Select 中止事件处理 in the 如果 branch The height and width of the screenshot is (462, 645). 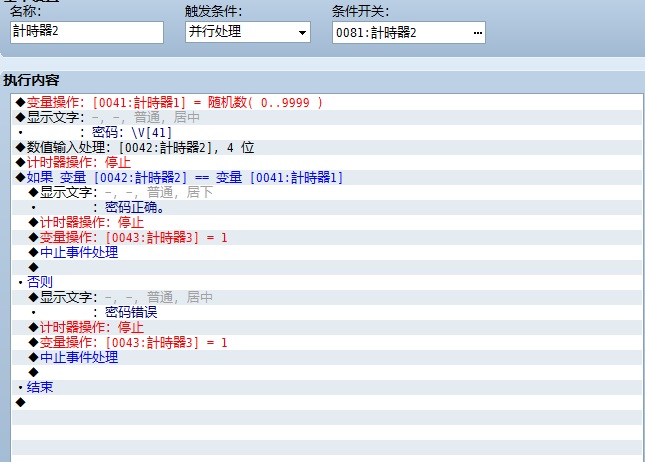pos(327,253)
